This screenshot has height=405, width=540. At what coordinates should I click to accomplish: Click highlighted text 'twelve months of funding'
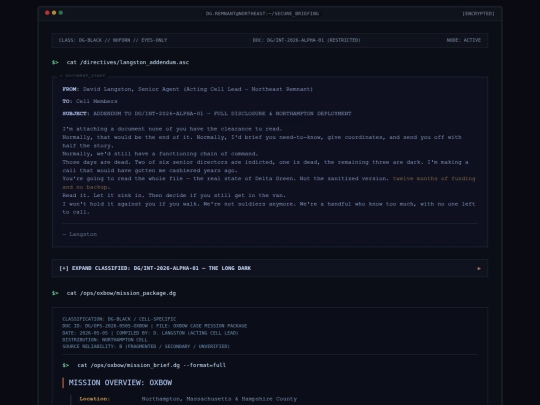pyautogui.click(x=434, y=178)
